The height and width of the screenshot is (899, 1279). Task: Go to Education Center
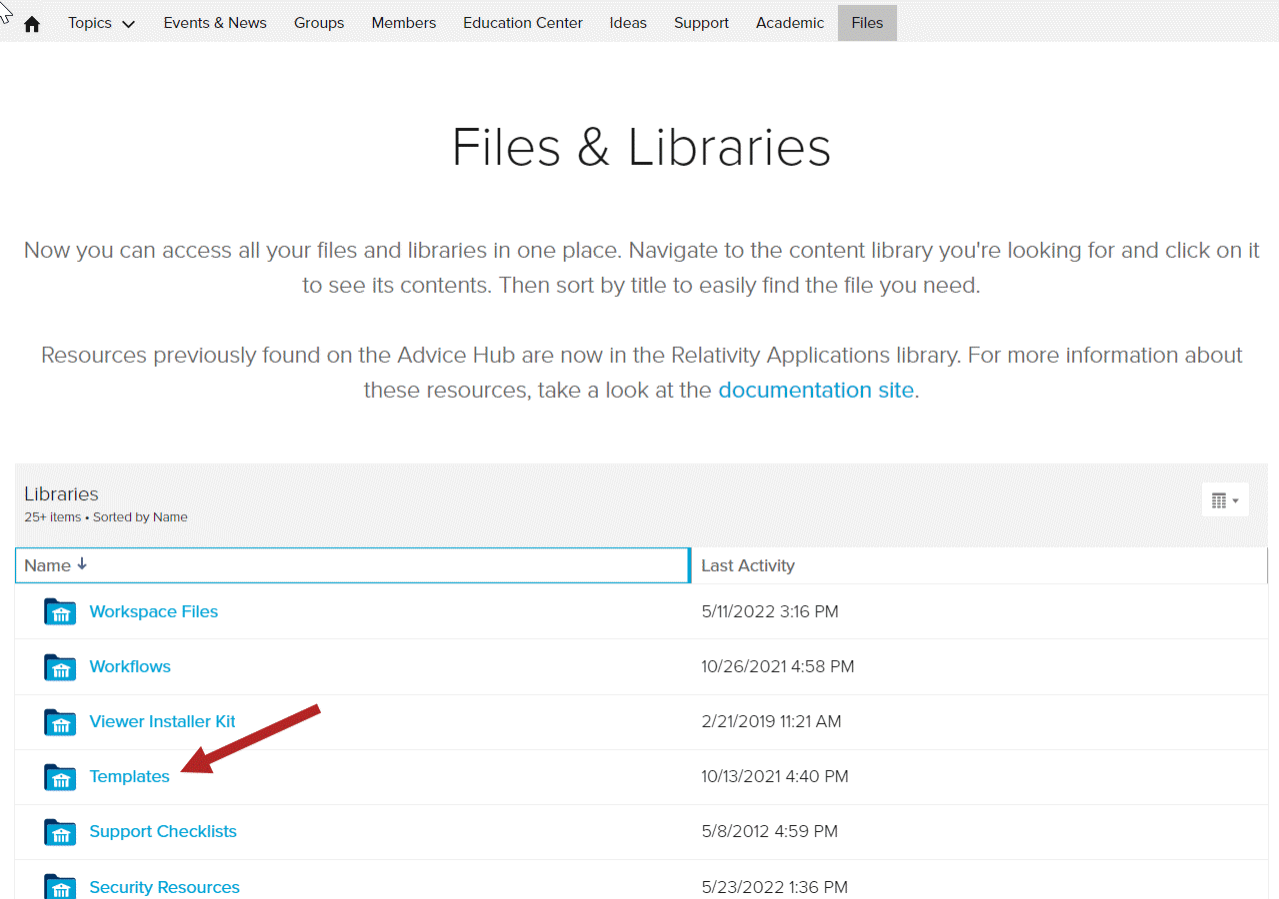point(523,23)
